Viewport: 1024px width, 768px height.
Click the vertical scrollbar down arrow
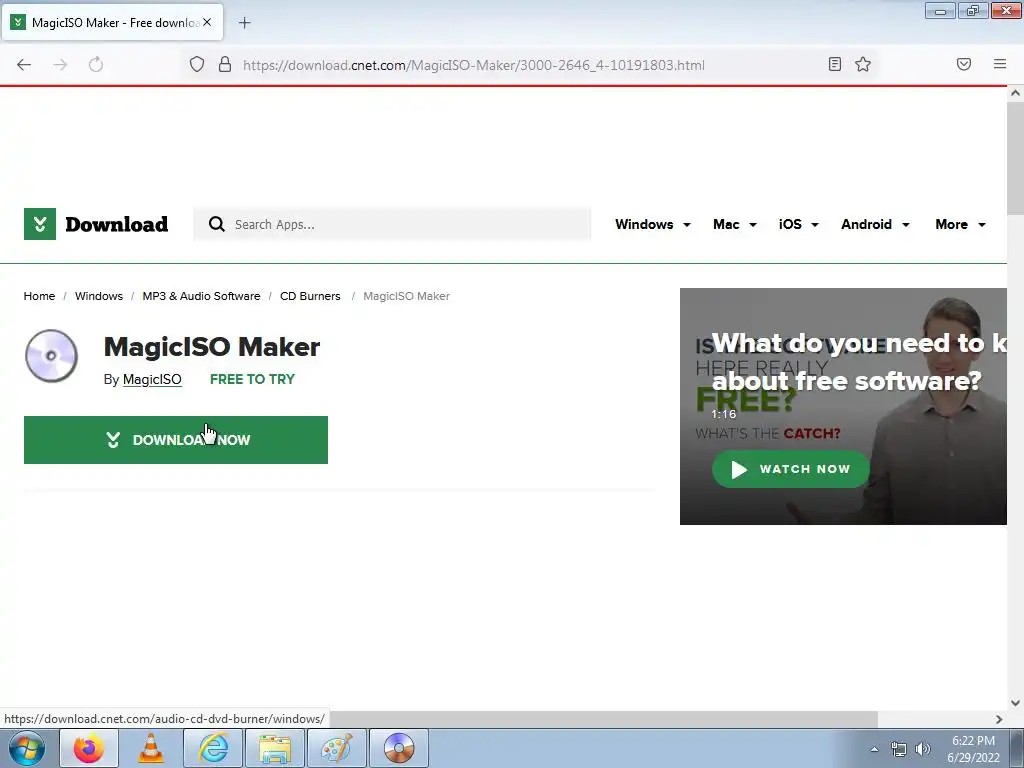coord(1015,703)
